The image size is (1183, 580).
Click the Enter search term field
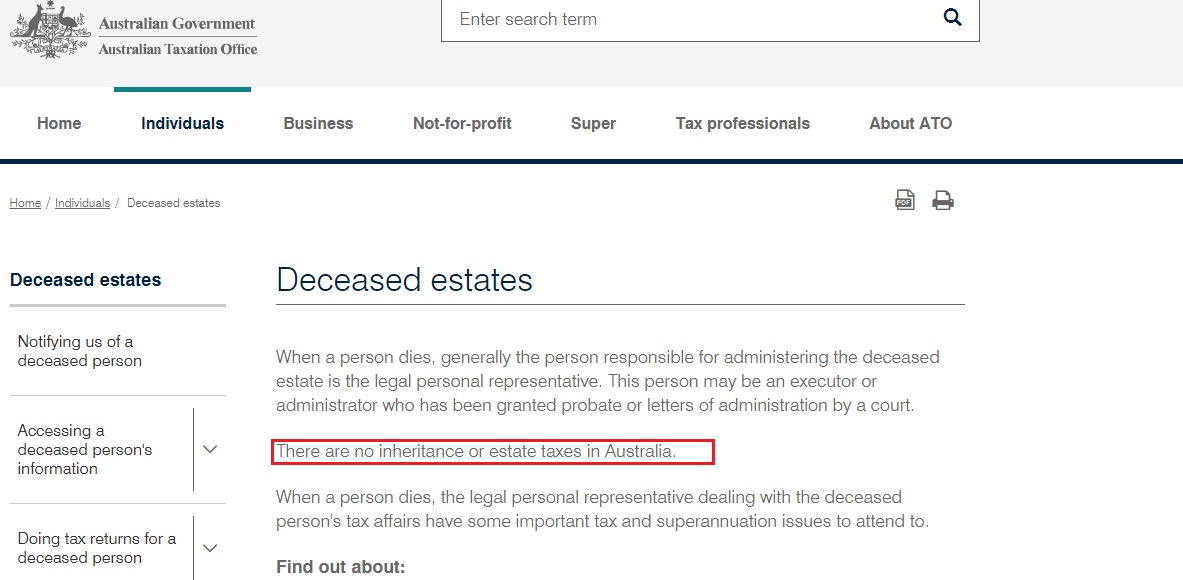[x=690, y=19]
